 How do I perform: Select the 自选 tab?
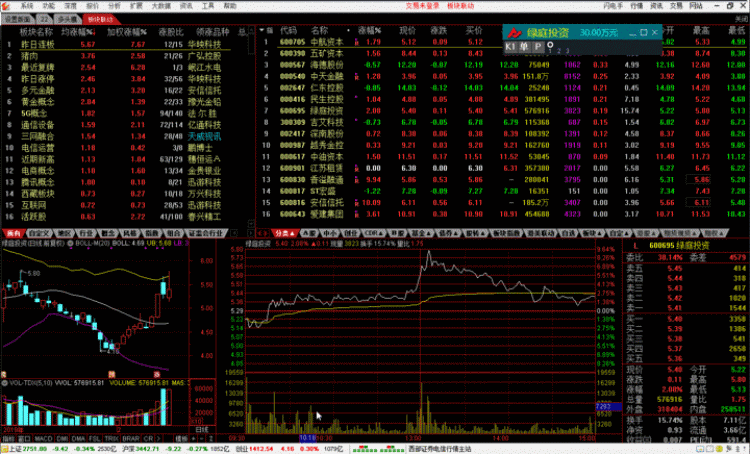pos(568,233)
